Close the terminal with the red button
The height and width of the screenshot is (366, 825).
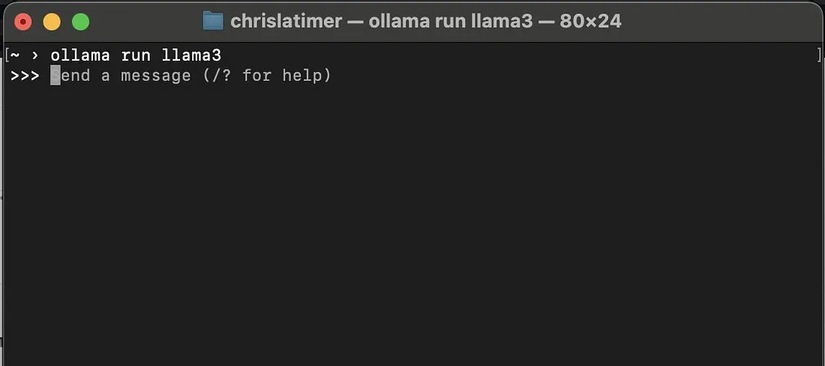(x=23, y=22)
